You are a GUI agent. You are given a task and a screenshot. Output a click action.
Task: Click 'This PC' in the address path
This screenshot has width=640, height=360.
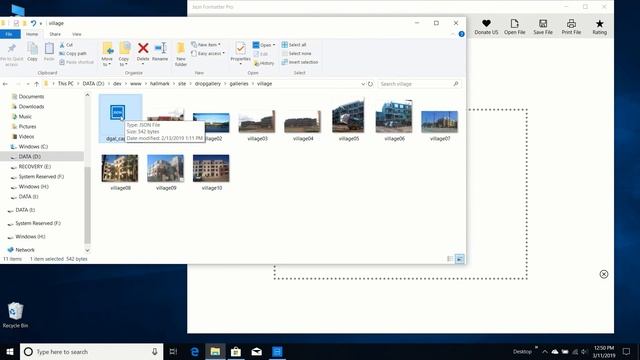[65, 84]
